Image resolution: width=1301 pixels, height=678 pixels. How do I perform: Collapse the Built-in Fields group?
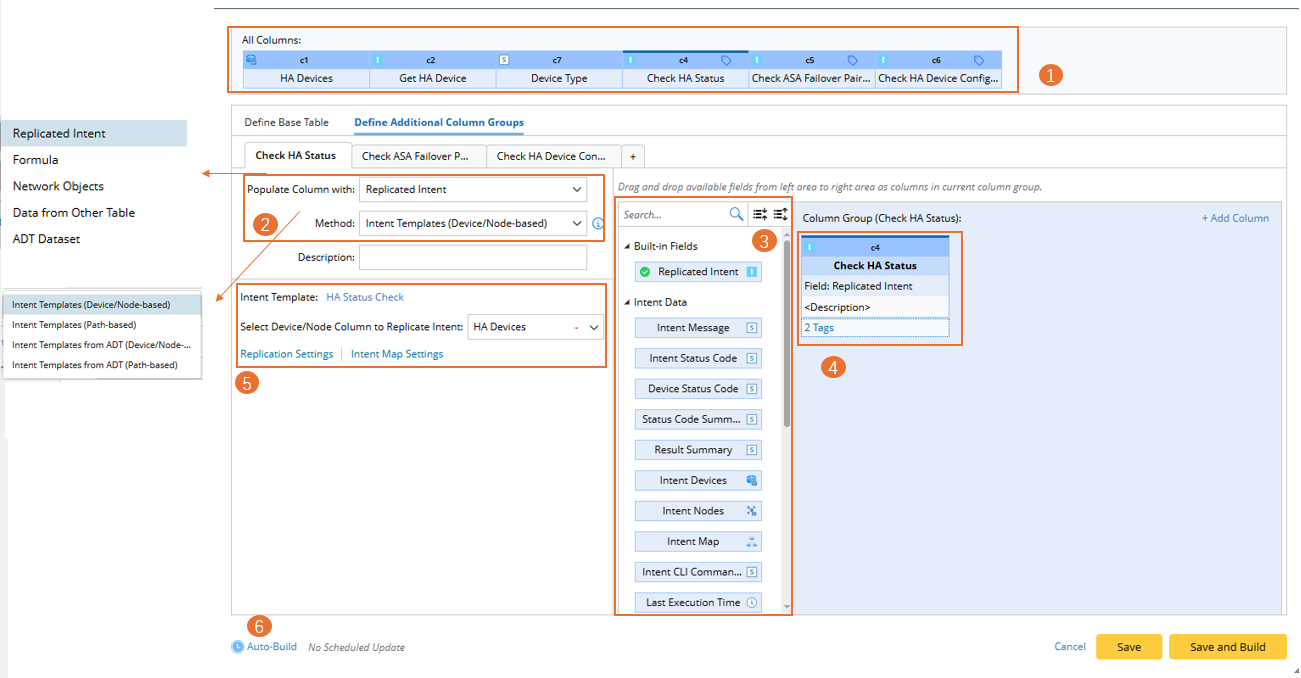(627, 246)
